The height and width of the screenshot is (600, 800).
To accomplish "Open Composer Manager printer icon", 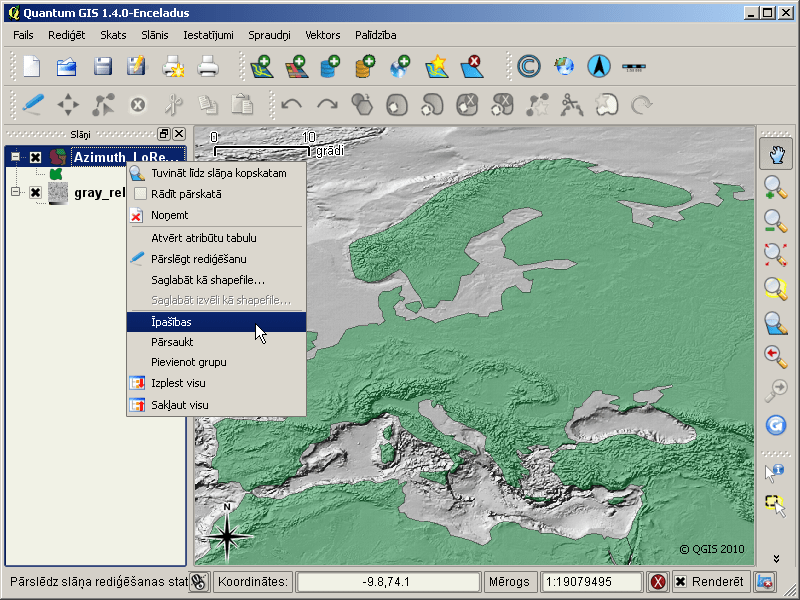I will point(208,67).
